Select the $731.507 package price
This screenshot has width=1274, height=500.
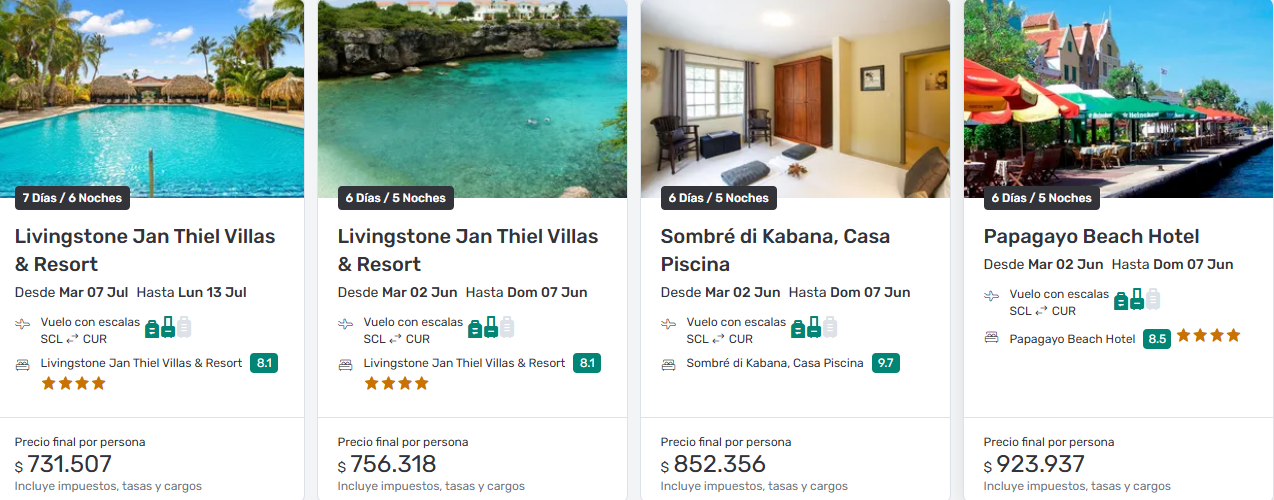(69, 464)
